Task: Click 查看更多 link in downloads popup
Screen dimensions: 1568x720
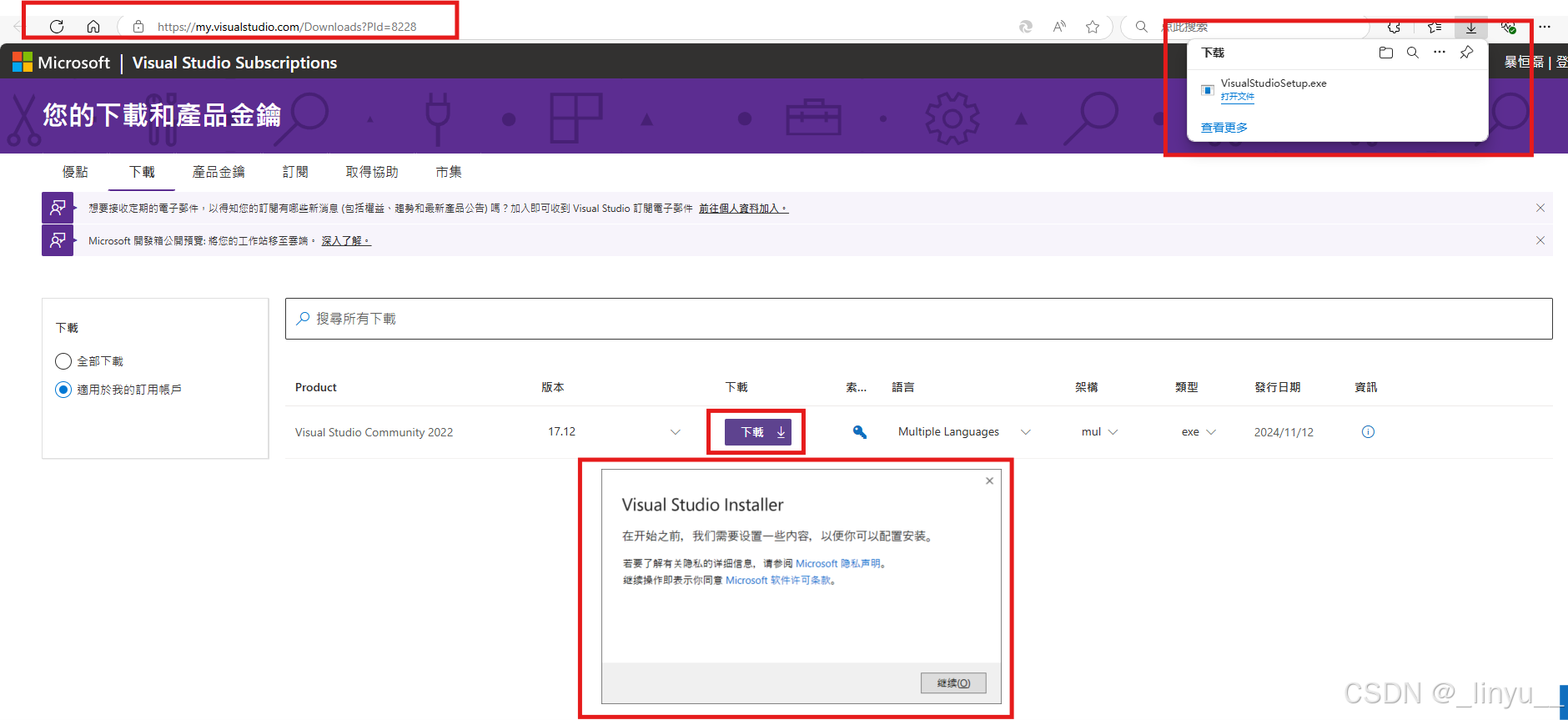Action: pyautogui.click(x=1224, y=128)
